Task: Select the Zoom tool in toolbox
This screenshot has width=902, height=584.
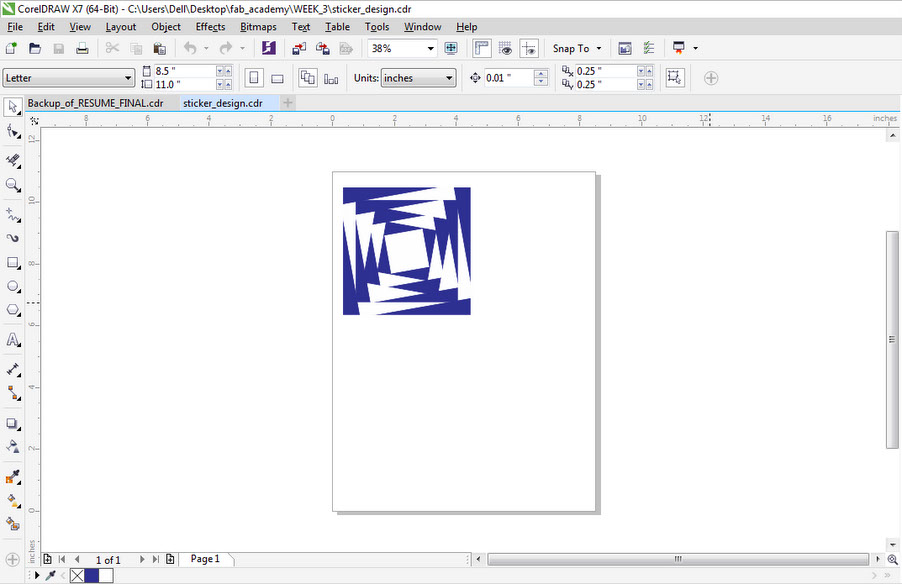Action: (13, 185)
